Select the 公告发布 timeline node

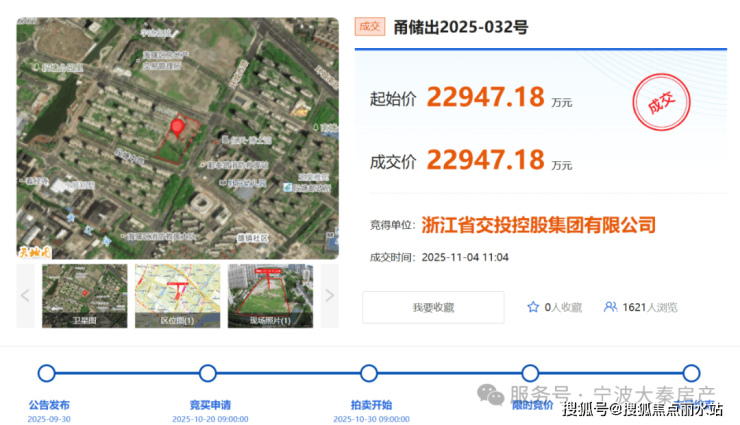pyautogui.click(x=47, y=374)
